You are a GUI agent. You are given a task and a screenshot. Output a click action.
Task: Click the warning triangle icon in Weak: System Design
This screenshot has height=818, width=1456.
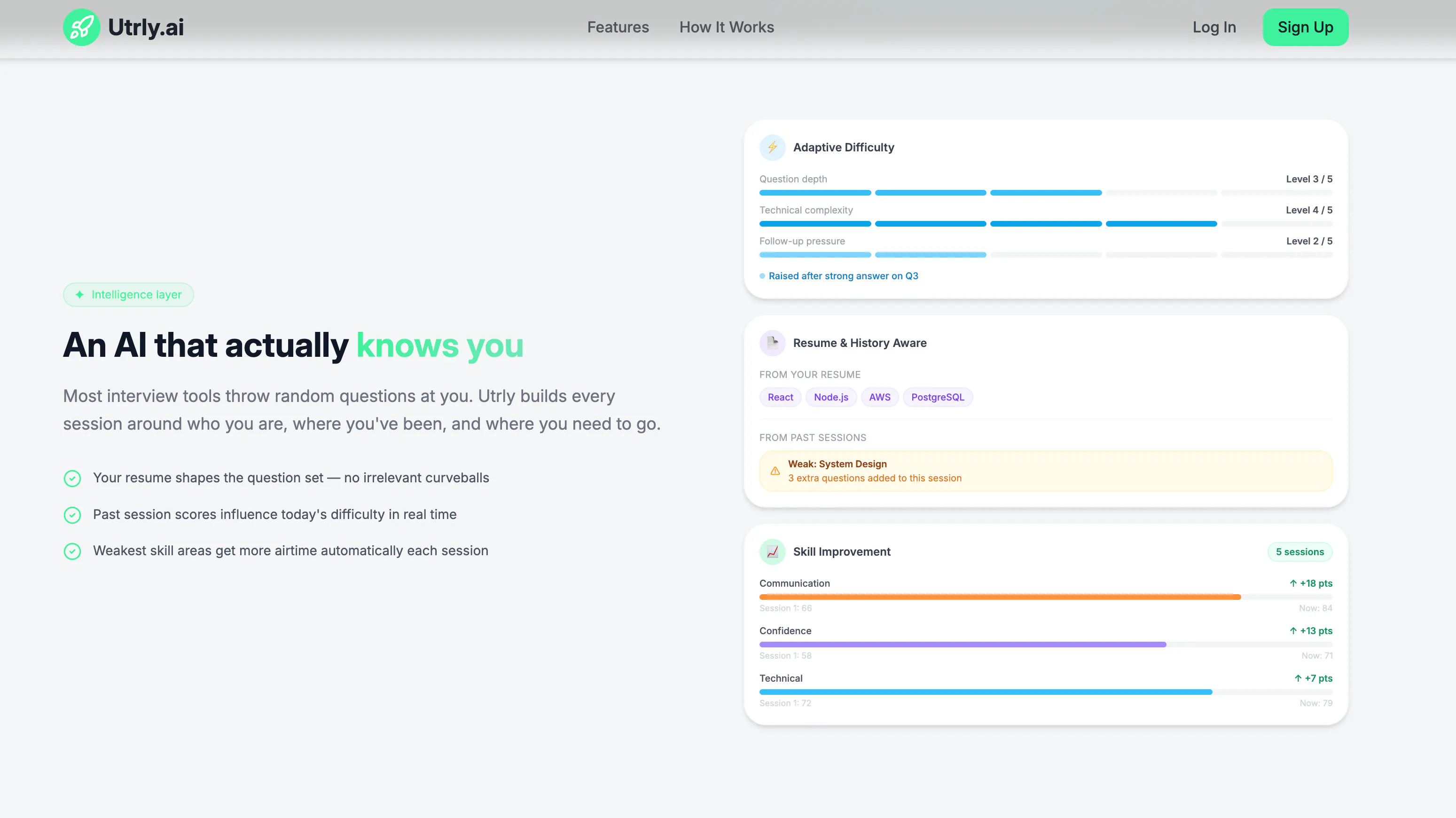click(x=775, y=471)
